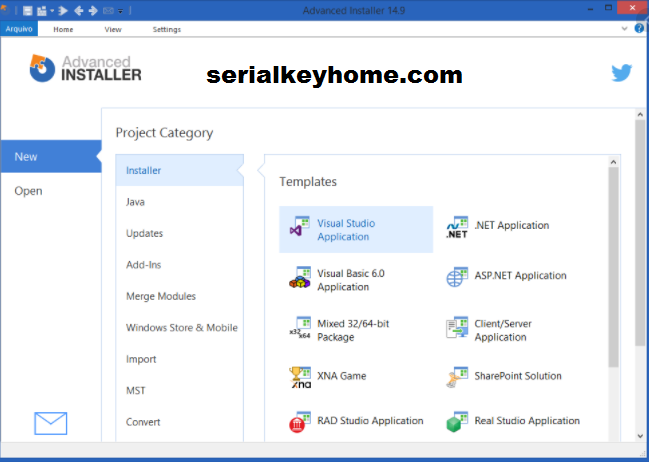Open the Customize Quick Access Toolbar dropdown
Screen dimensions: 649x462
pyautogui.click(x=120, y=11)
